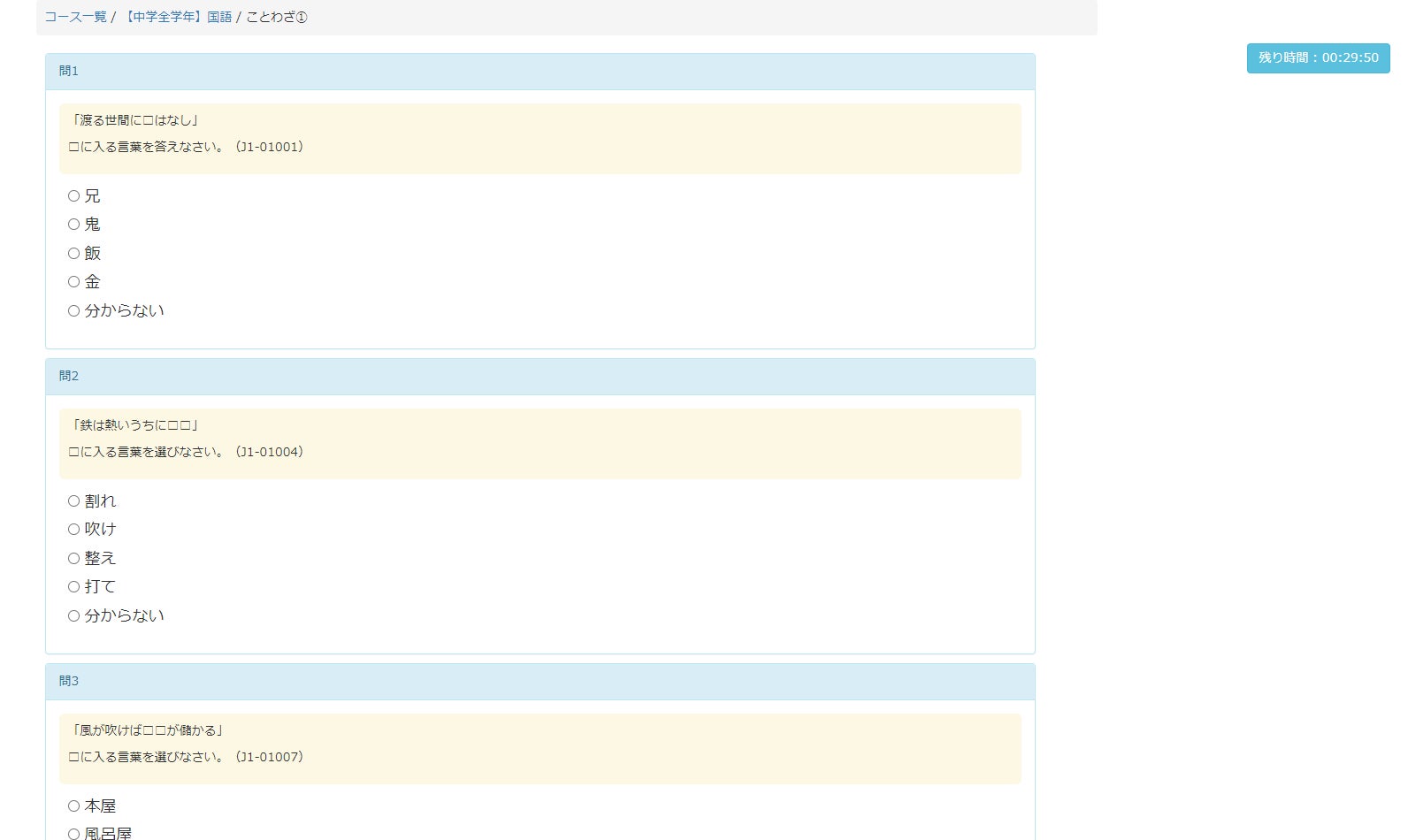The image size is (1408, 840).
Task: Click the 問2 panel header
Action: point(539,377)
